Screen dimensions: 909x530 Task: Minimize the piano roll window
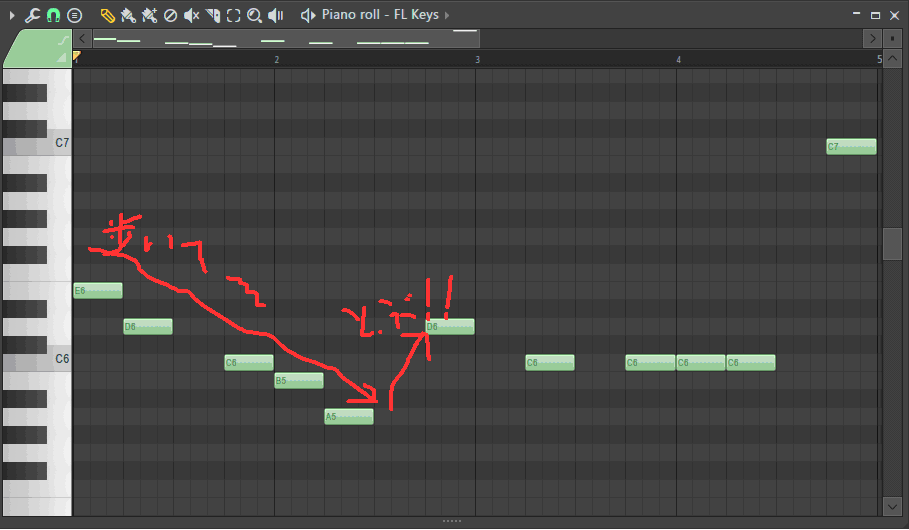(x=857, y=14)
